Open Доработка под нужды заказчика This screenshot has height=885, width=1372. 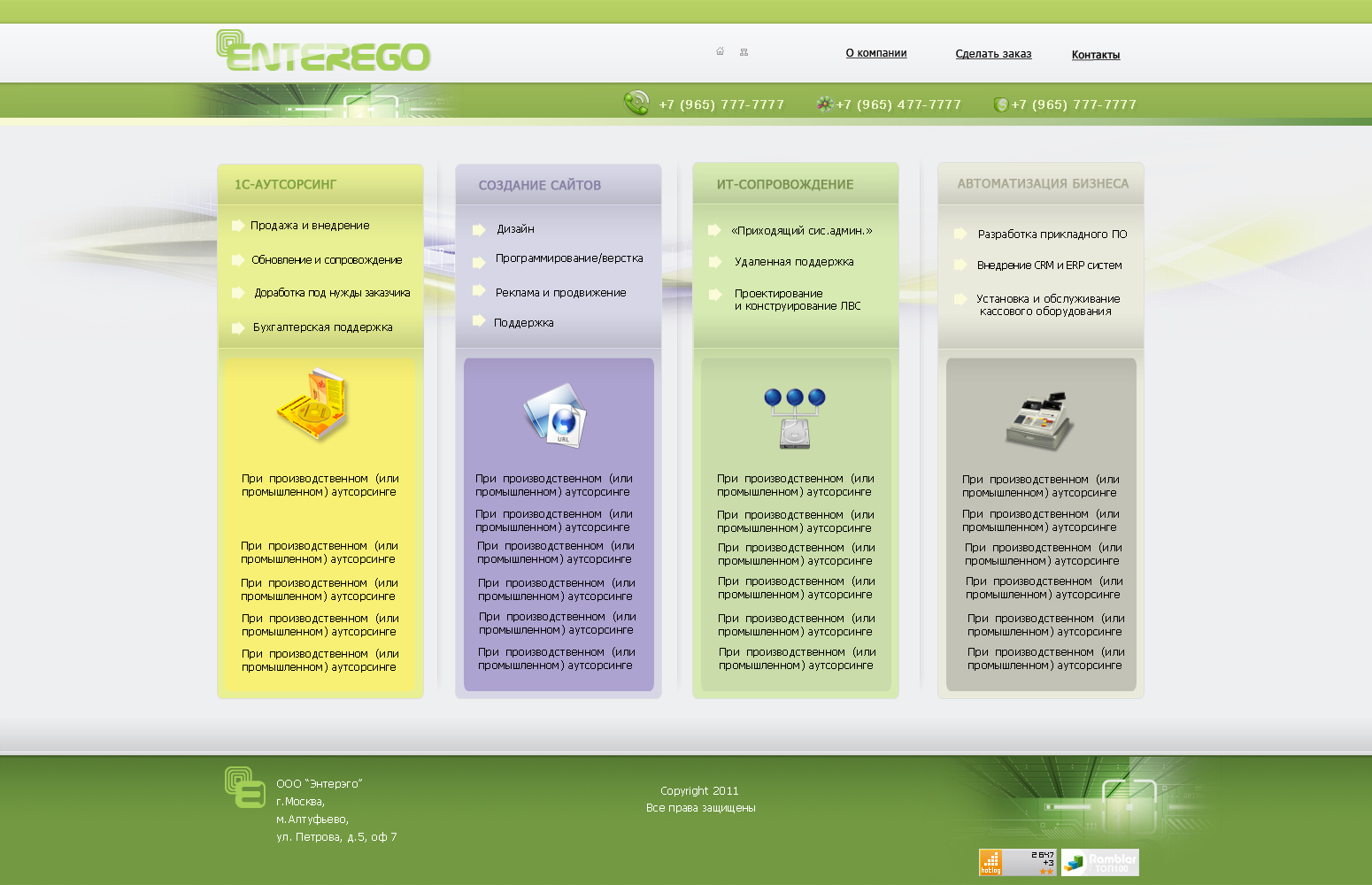tap(332, 293)
